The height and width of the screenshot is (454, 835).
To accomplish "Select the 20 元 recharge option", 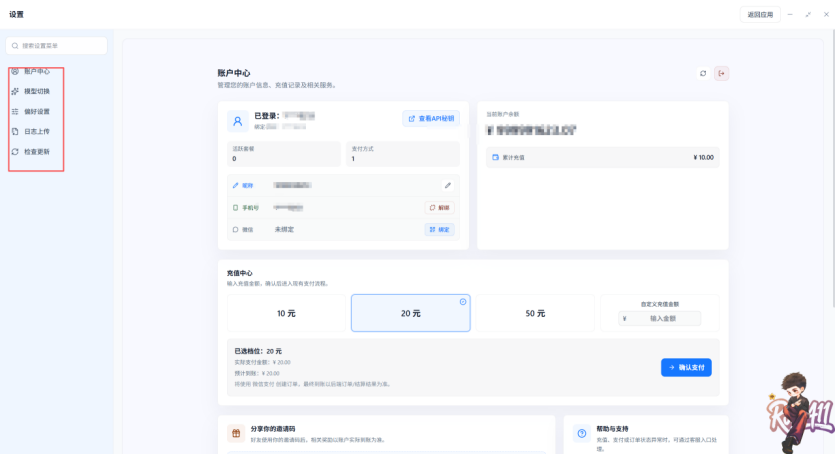I will (411, 313).
